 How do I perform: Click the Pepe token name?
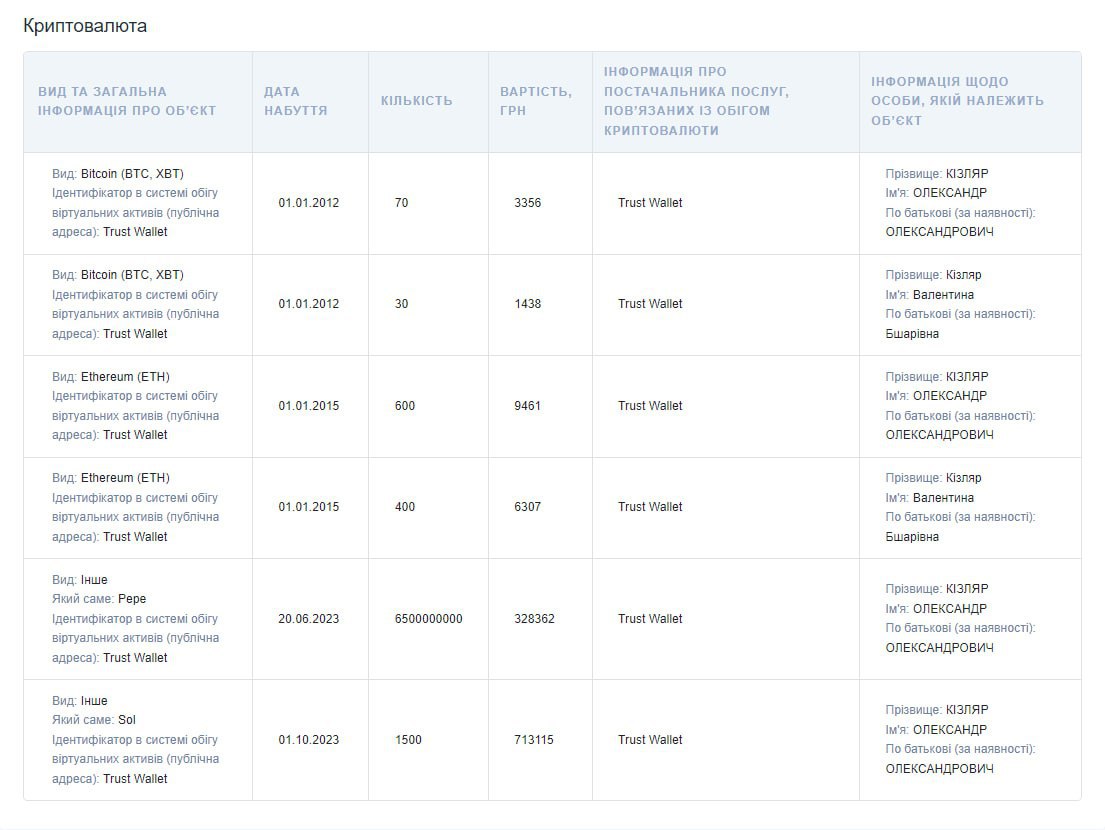click(132, 599)
